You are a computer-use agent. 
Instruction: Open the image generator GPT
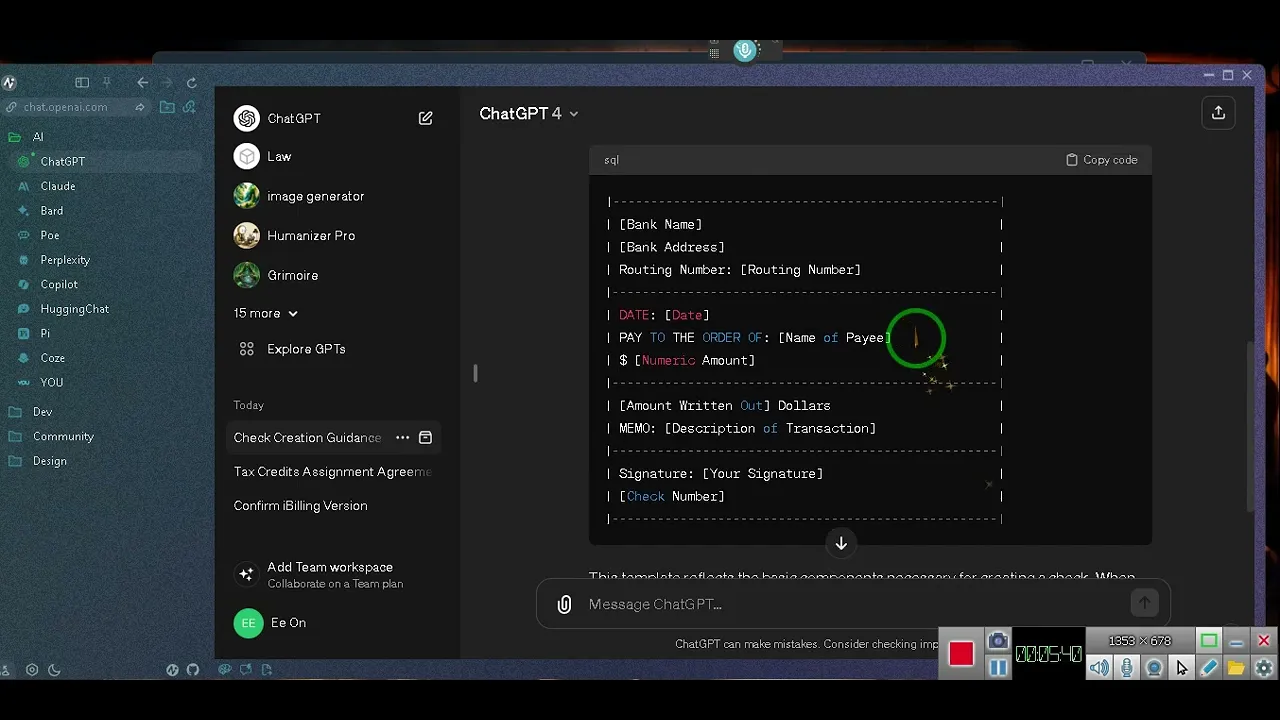point(315,196)
